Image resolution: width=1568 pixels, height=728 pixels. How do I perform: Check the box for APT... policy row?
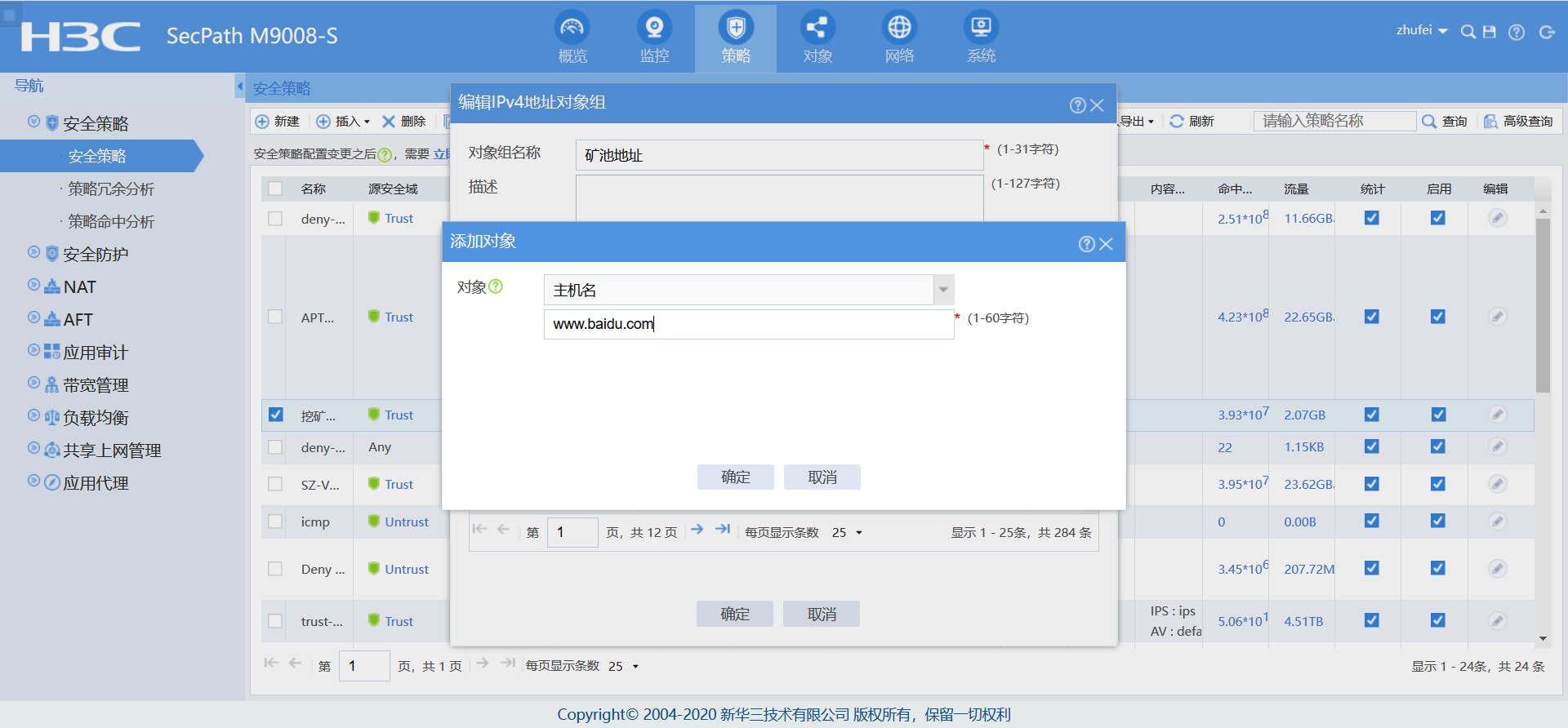(x=275, y=317)
